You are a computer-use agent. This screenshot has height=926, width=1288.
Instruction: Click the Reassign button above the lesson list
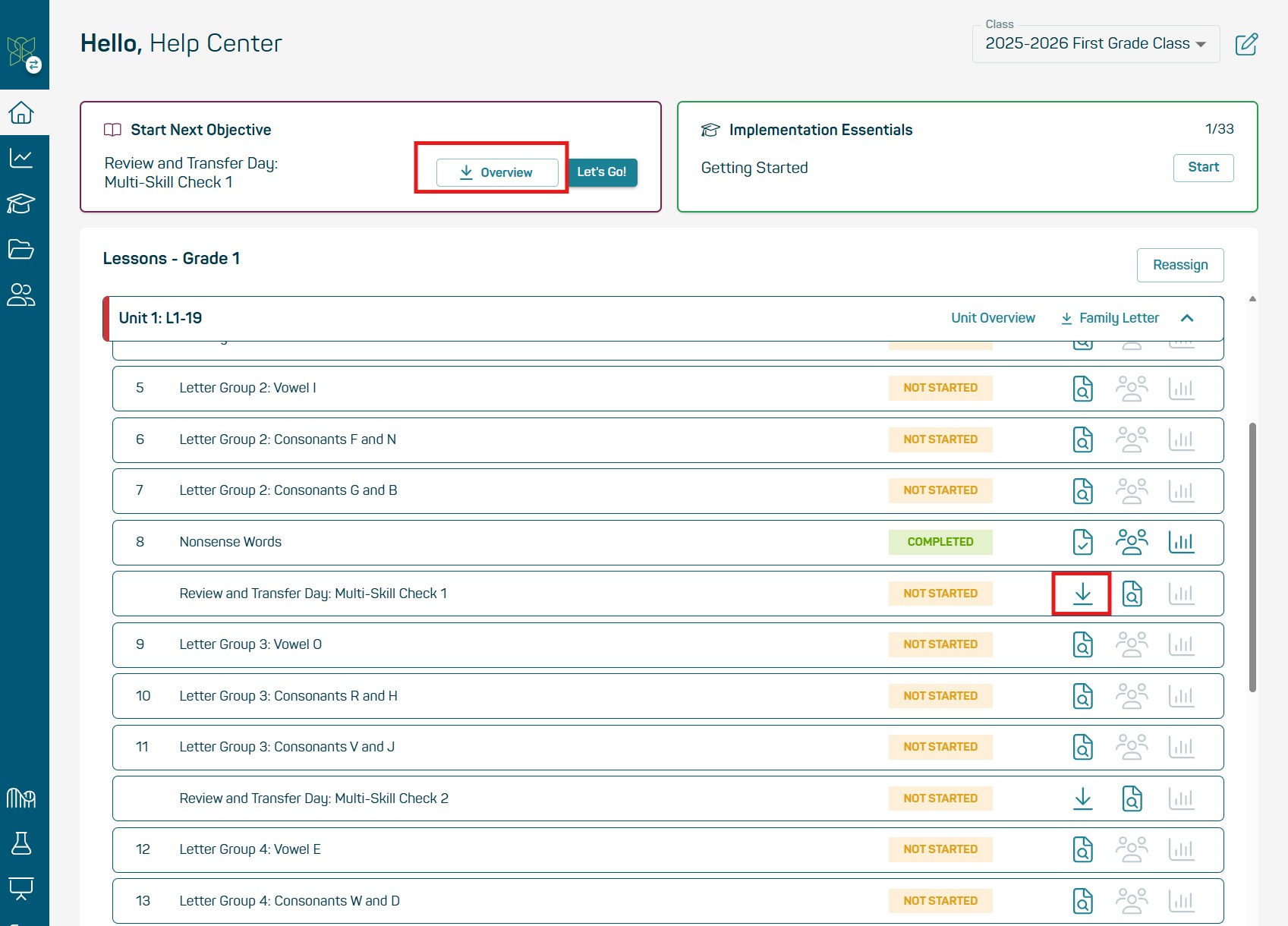coord(1179,265)
